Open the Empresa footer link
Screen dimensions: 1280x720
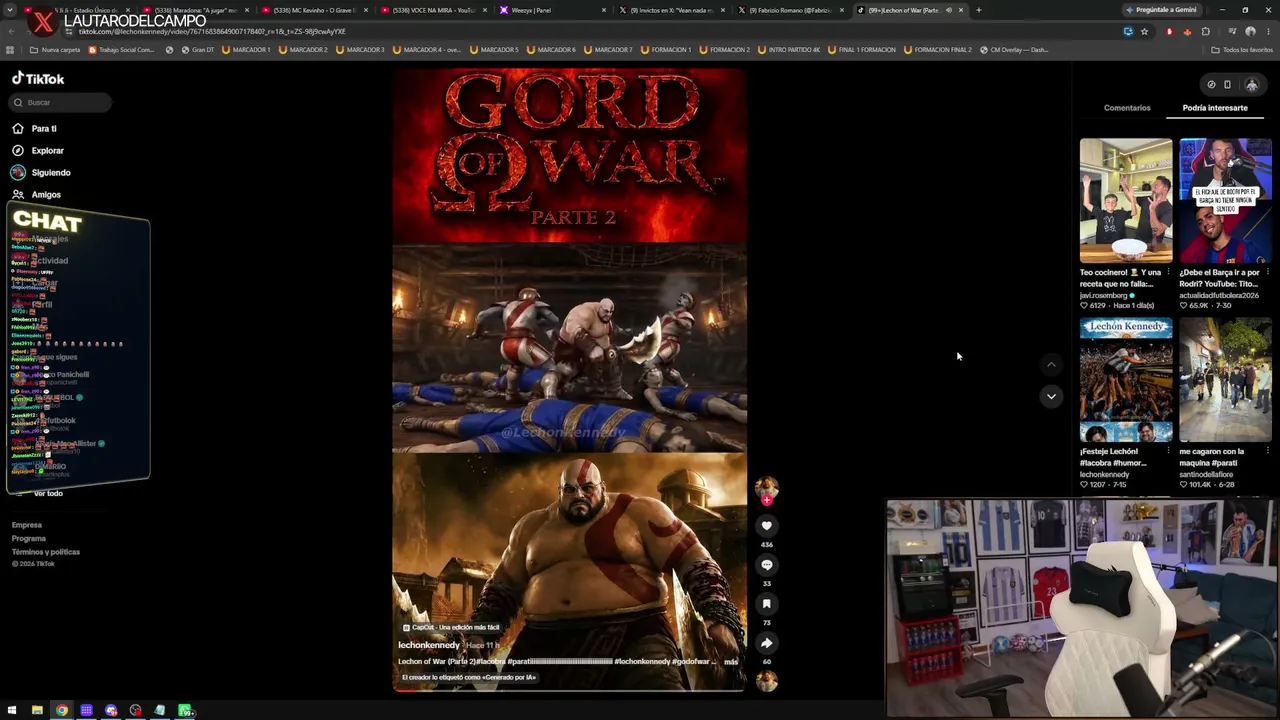pyautogui.click(x=27, y=525)
